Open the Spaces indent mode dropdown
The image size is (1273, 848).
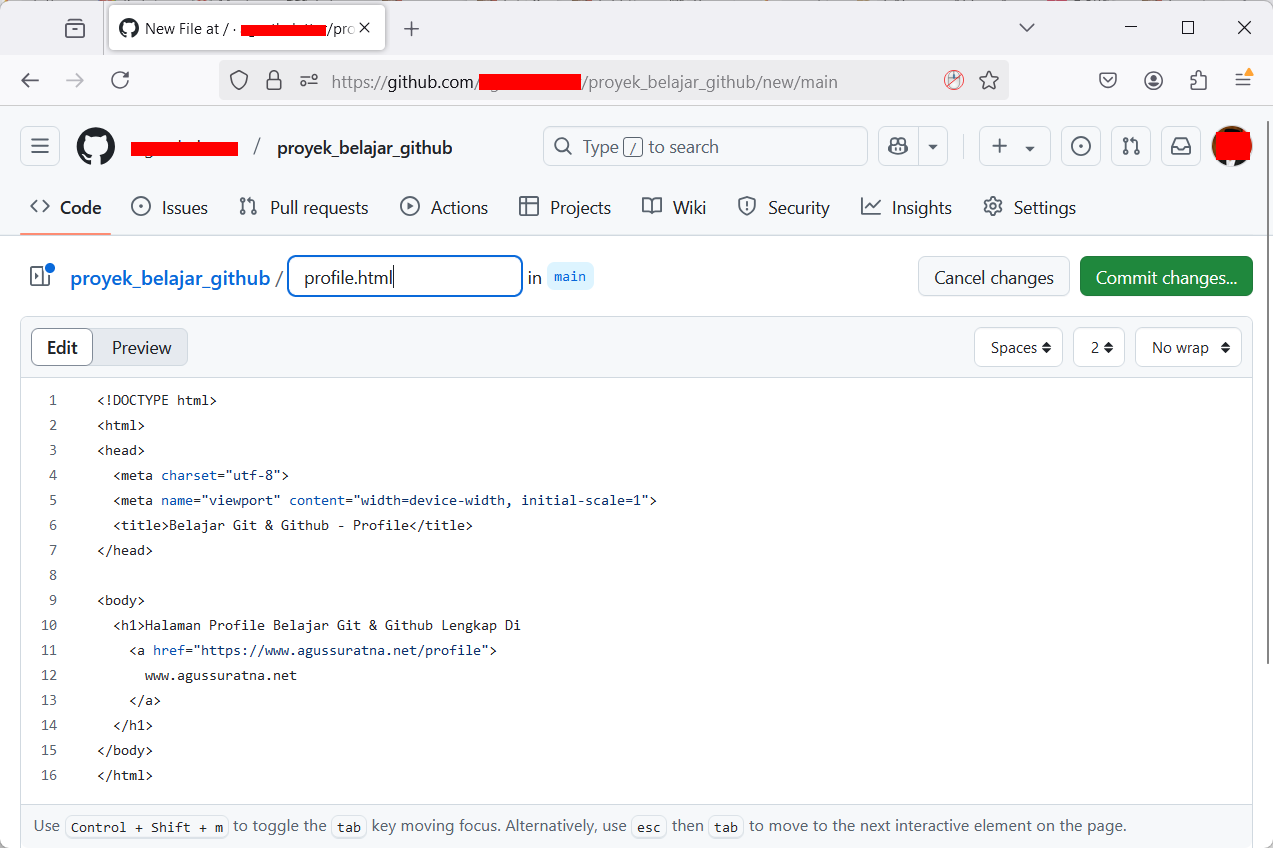coord(1018,348)
